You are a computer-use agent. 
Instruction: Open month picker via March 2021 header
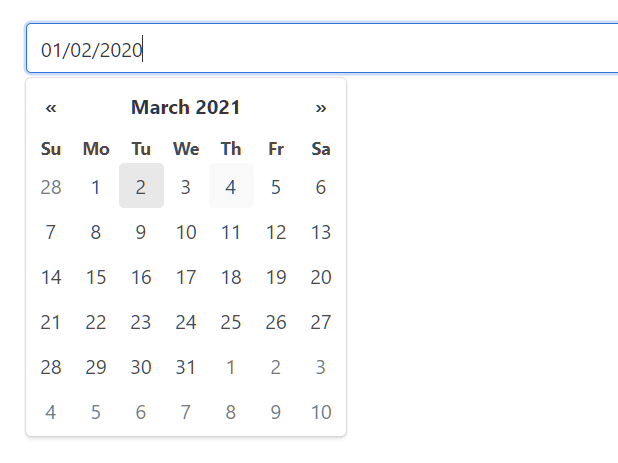click(186, 108)
